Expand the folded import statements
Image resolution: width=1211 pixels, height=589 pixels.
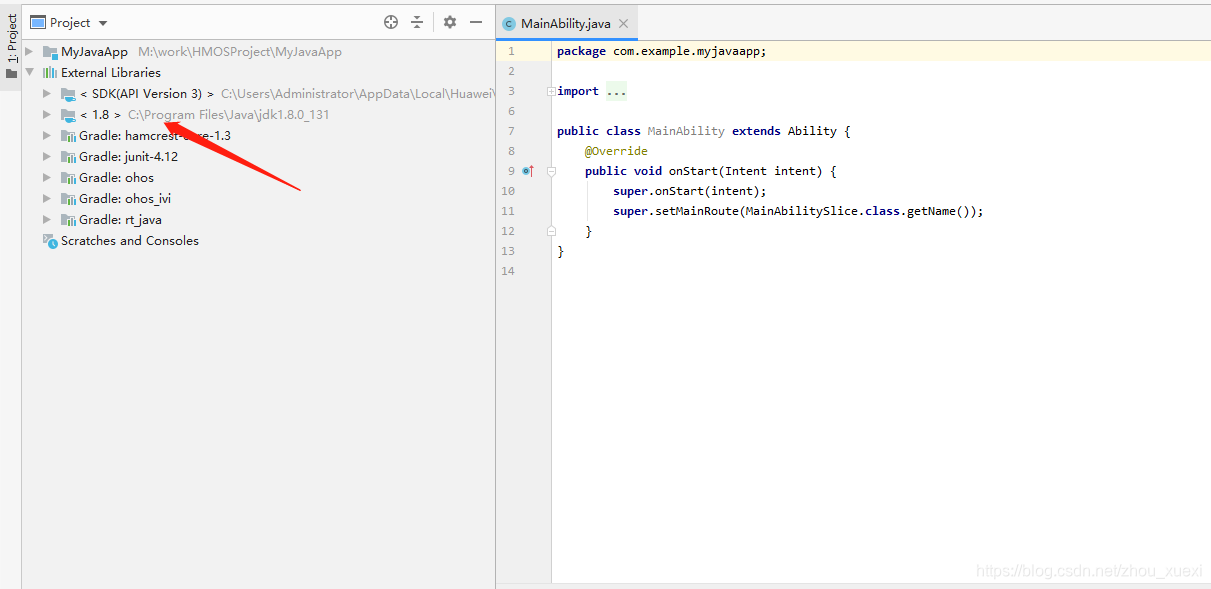coord(615,91)
